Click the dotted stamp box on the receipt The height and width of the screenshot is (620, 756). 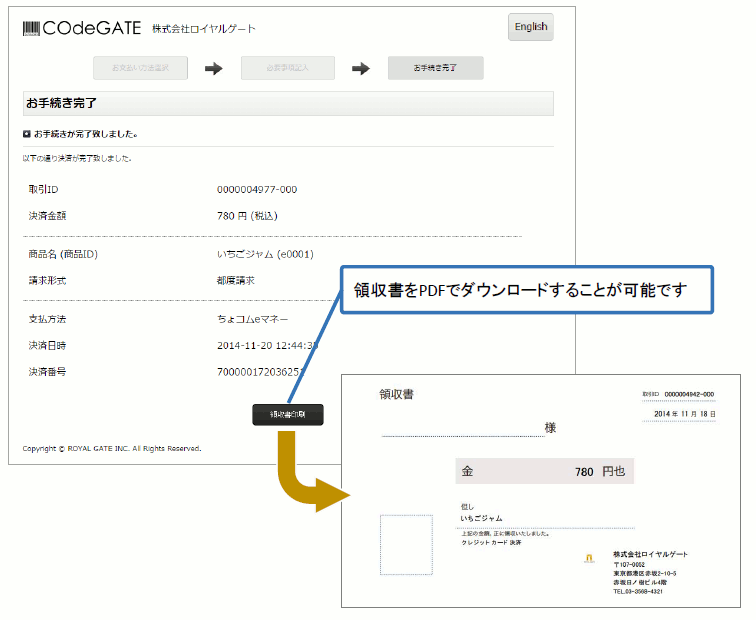click(406, 545)
